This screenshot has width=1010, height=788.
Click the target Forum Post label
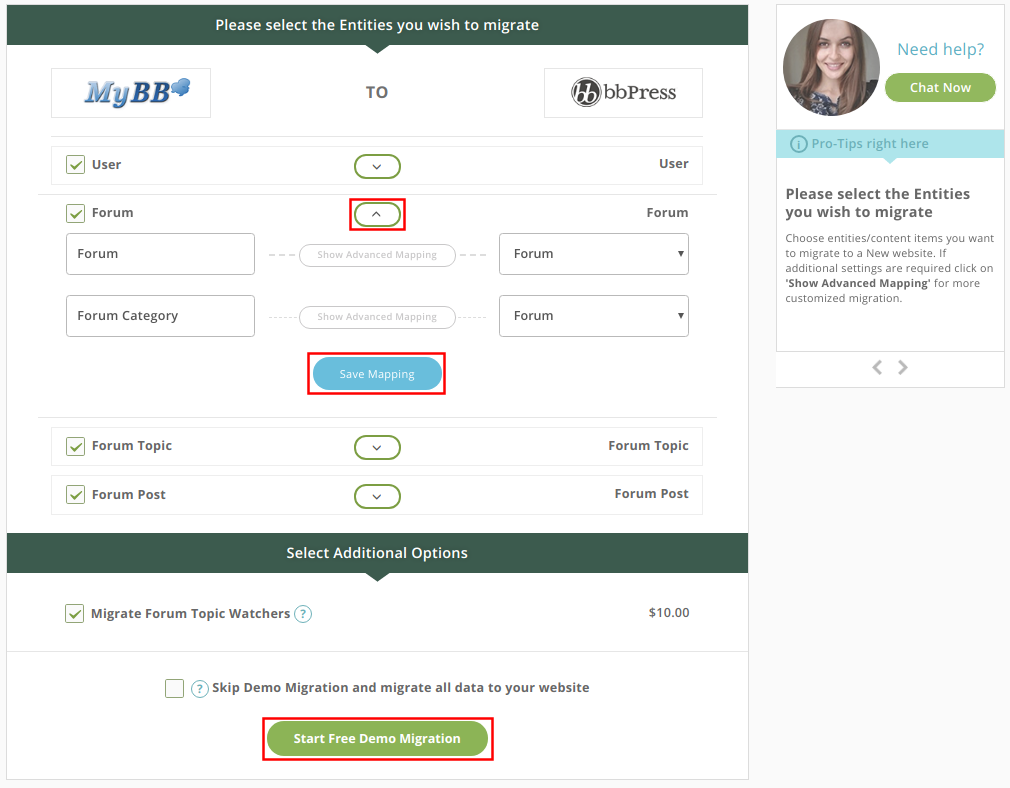(x=651, y=494)
